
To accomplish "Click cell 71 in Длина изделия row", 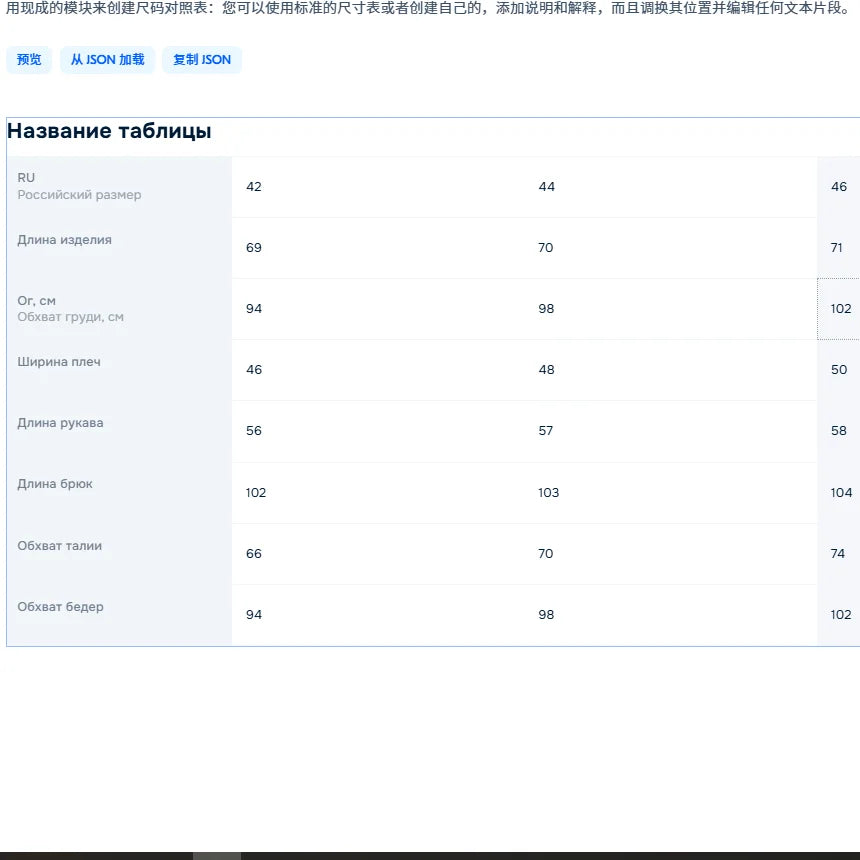I will click(839, 248).
